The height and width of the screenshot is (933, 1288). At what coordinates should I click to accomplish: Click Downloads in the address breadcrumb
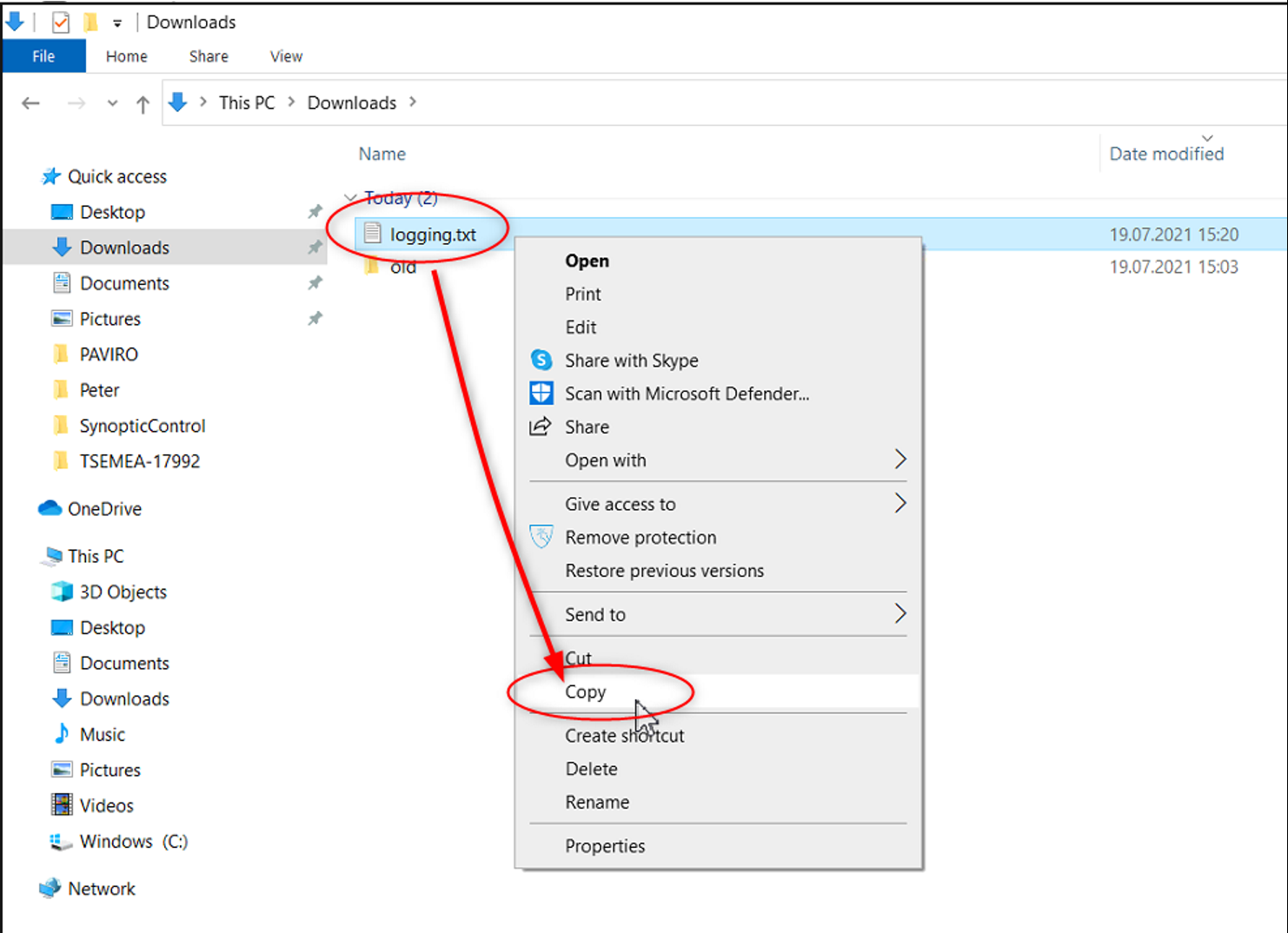pos(351,103)
